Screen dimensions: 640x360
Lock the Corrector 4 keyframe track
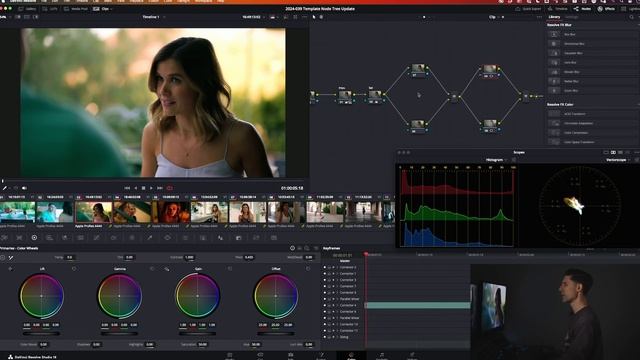329,305
